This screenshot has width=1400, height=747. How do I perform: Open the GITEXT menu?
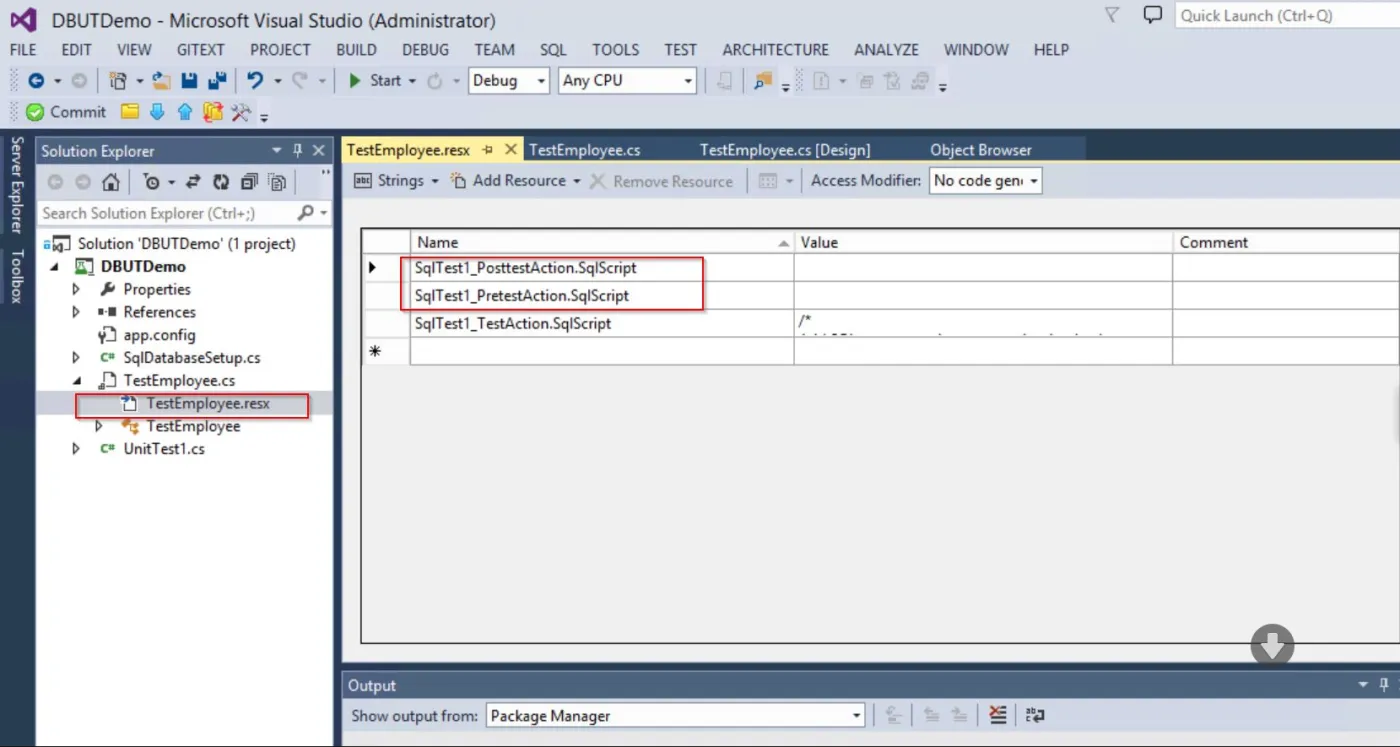[x=200, y=50]
